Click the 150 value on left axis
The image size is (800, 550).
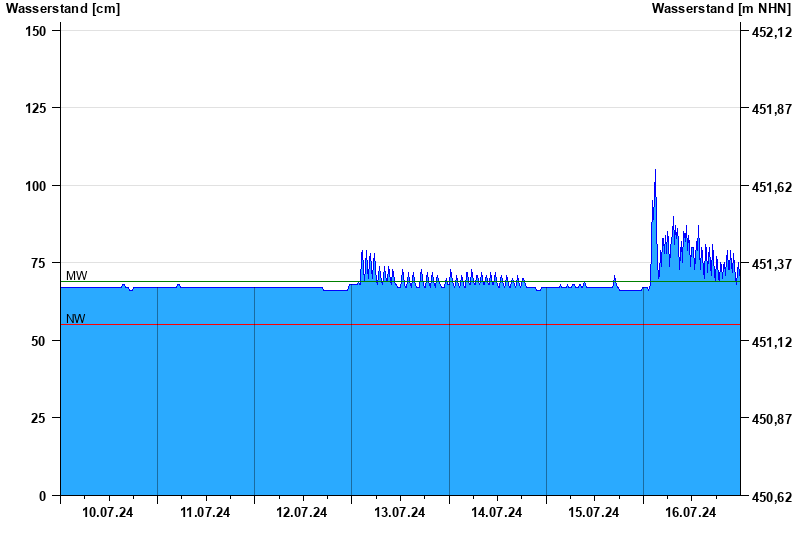36,31
